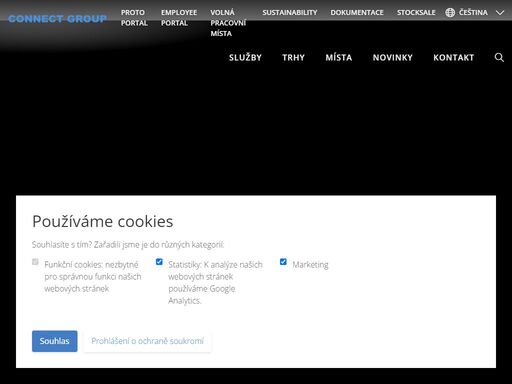
Task: Open Prohlášení o ochraně soukromí link
Action: (x=147, y=341)
